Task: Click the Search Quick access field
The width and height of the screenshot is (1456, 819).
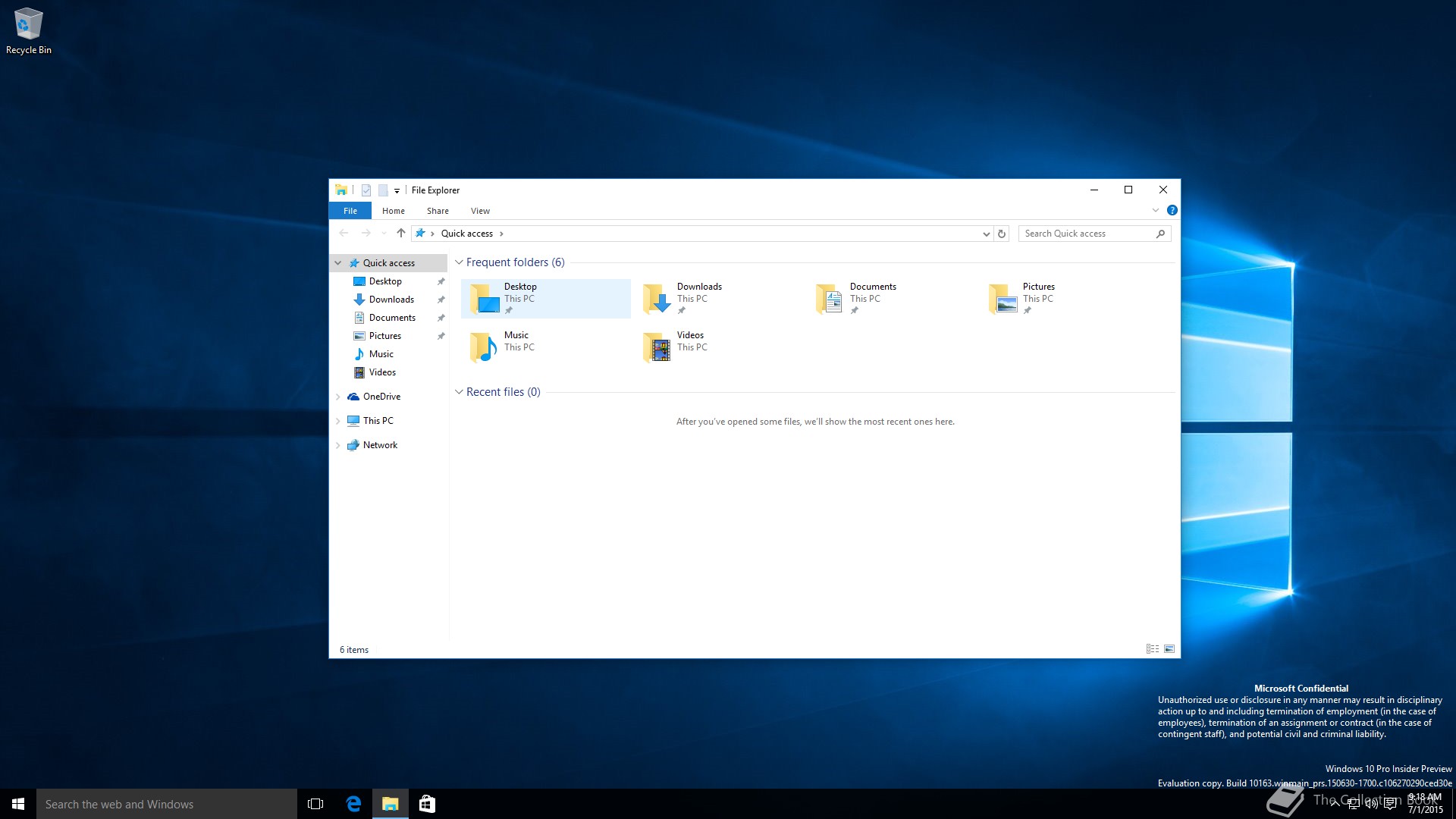Action: click(1095, 234)
